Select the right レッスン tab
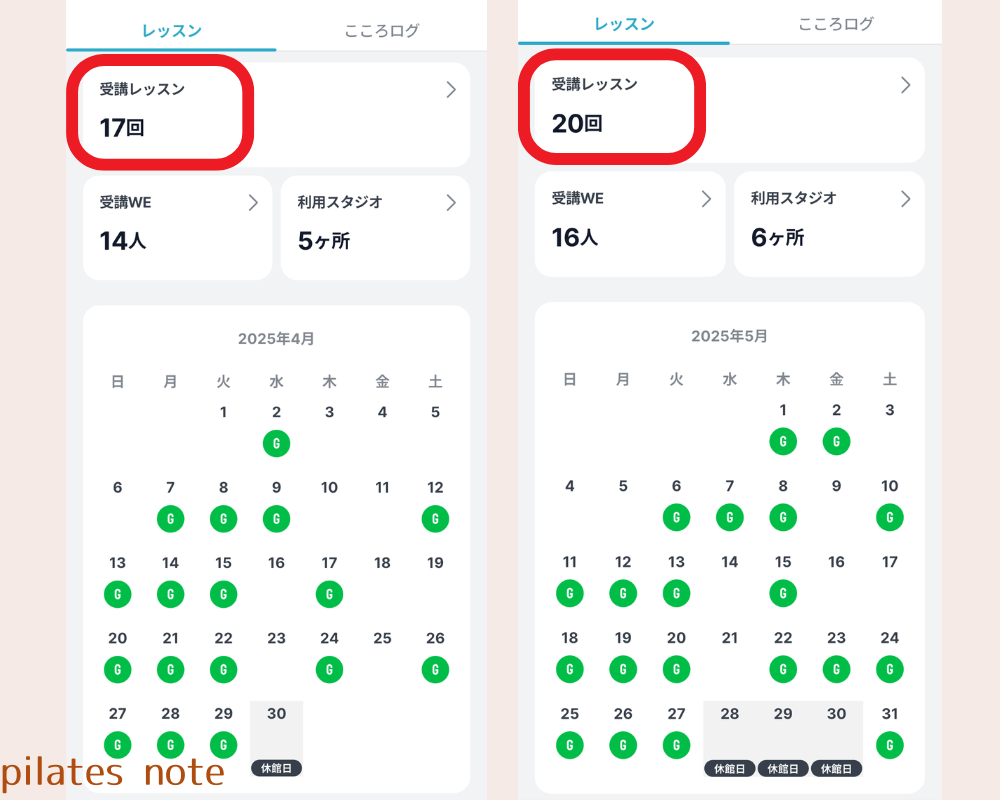The width and height of the screenshot is (1000, 800). tap(623, 24)
